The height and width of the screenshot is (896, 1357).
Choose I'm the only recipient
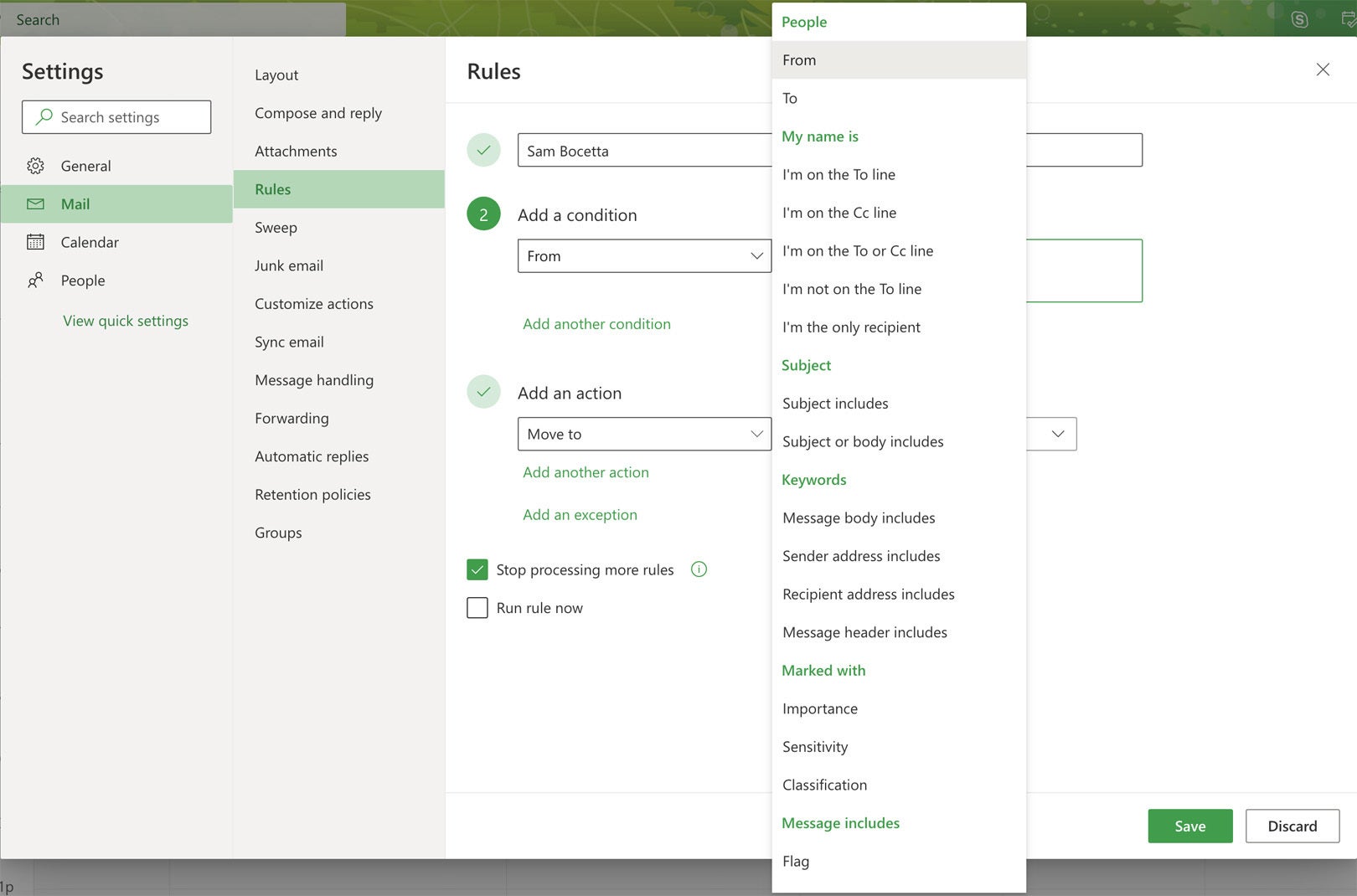[899, 327]
